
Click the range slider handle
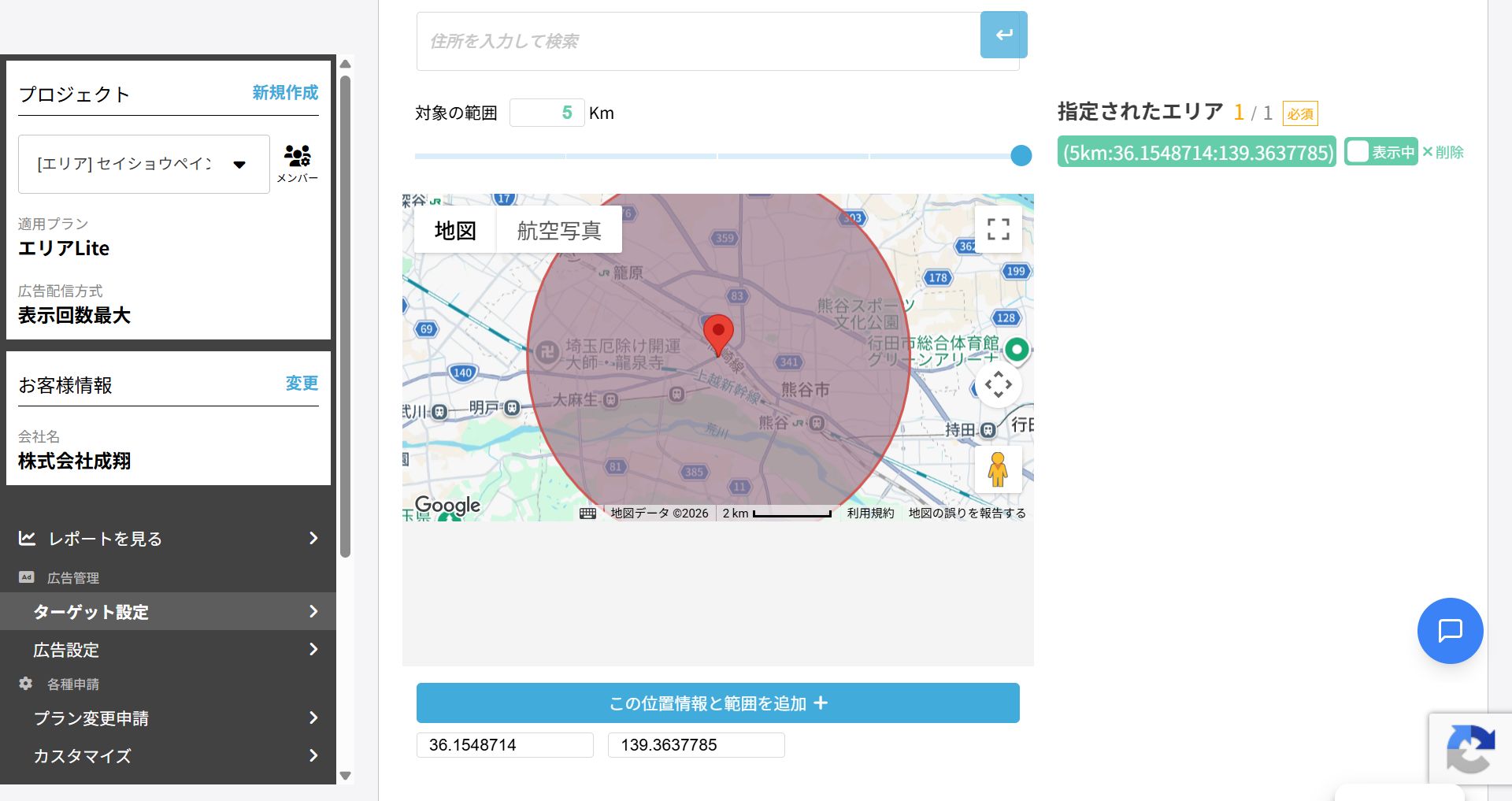[x=1021, y=155]
